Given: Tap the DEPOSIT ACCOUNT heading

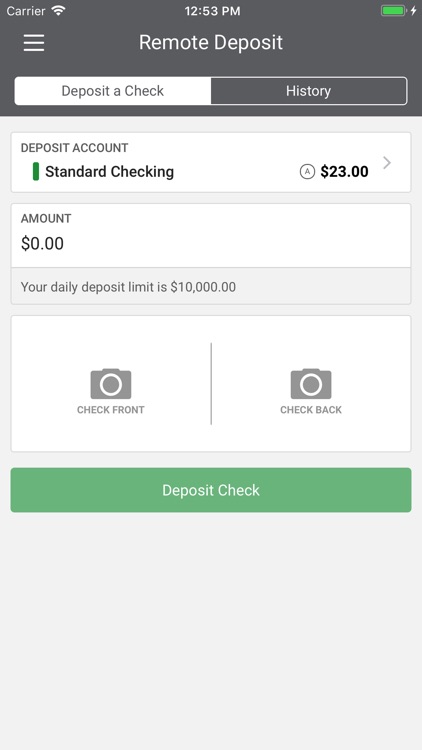Looking at the screenshot, I should 75,148.
